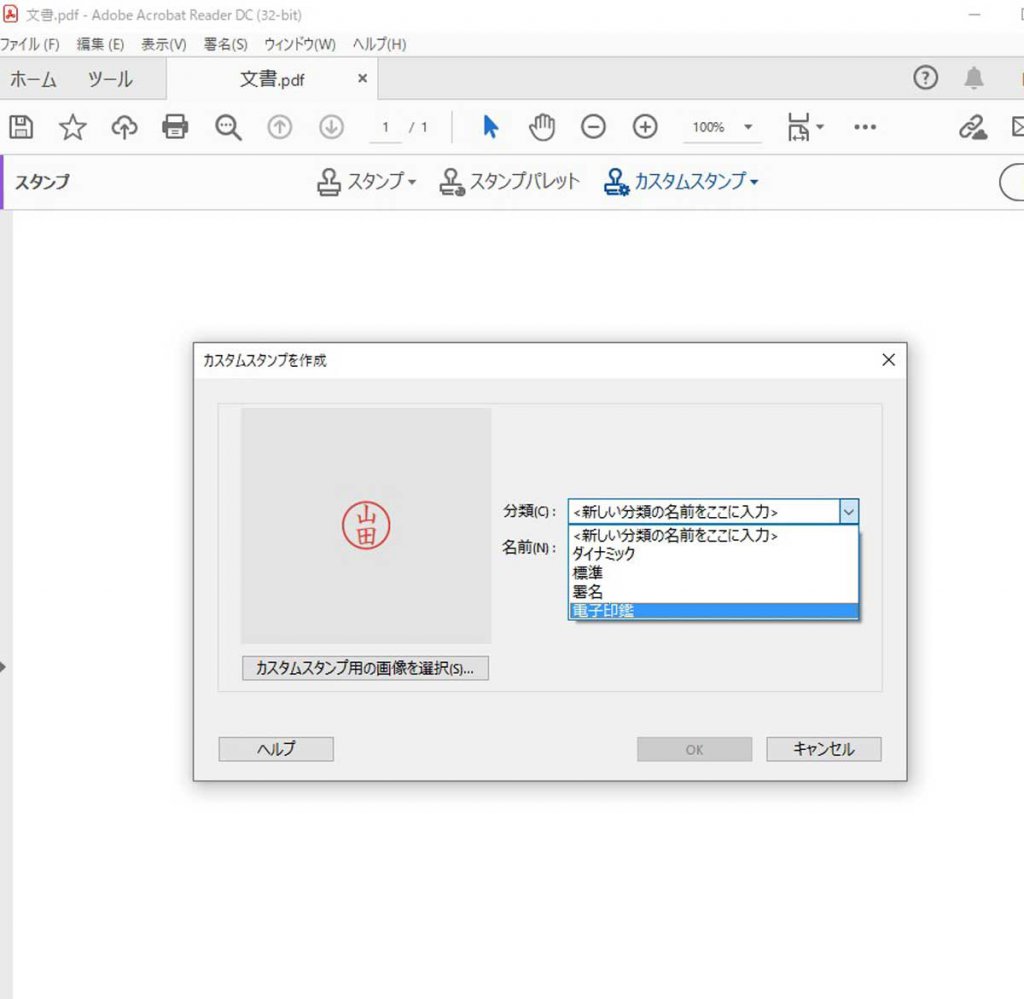Open the スタンプパレット tool
The image size is (1024, 999).
click(x=509, y=182)
